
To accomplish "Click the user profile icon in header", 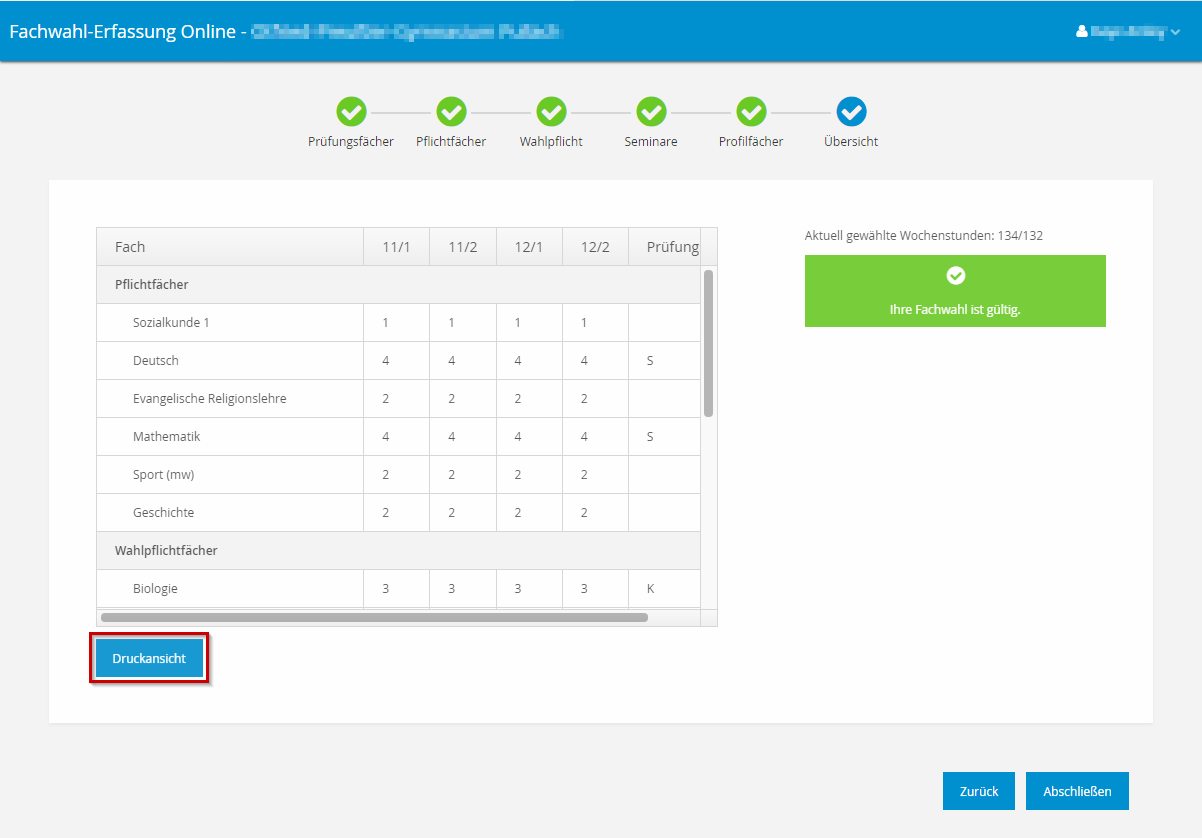I will pos(1081,32).
